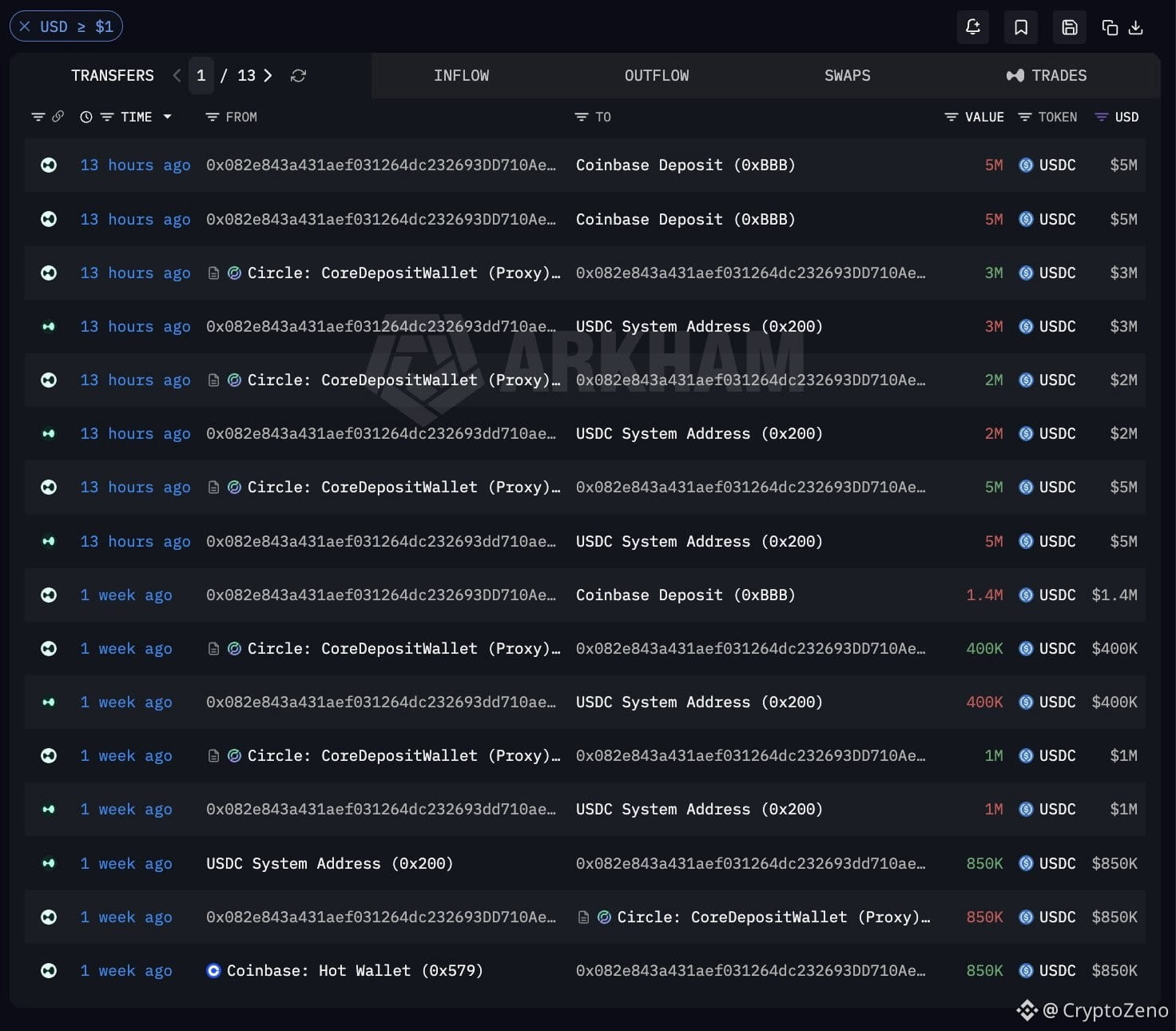Switch to the TRADES tab

1047,75
